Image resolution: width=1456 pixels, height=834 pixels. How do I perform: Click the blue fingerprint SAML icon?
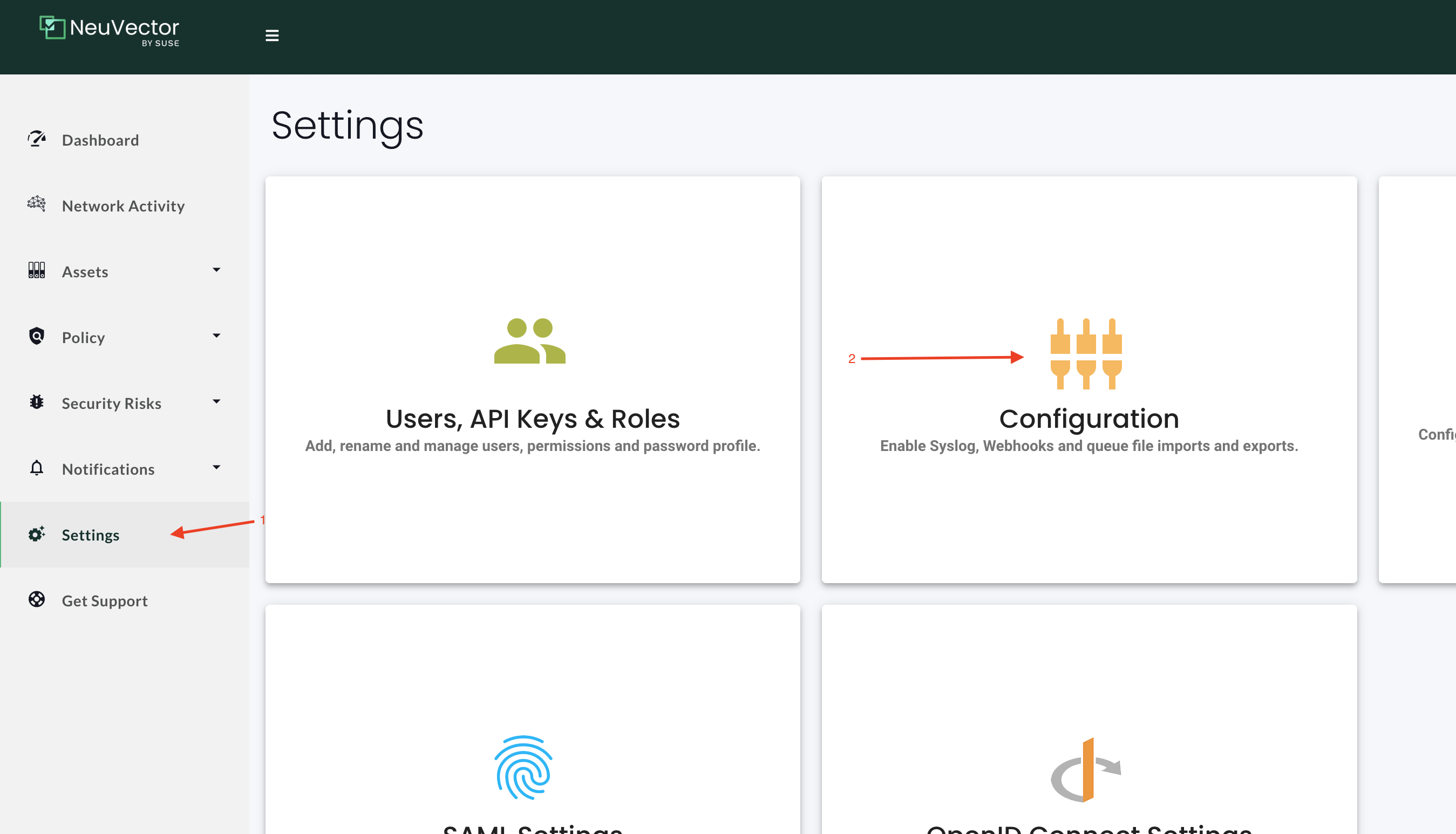[x=523, y=768]
